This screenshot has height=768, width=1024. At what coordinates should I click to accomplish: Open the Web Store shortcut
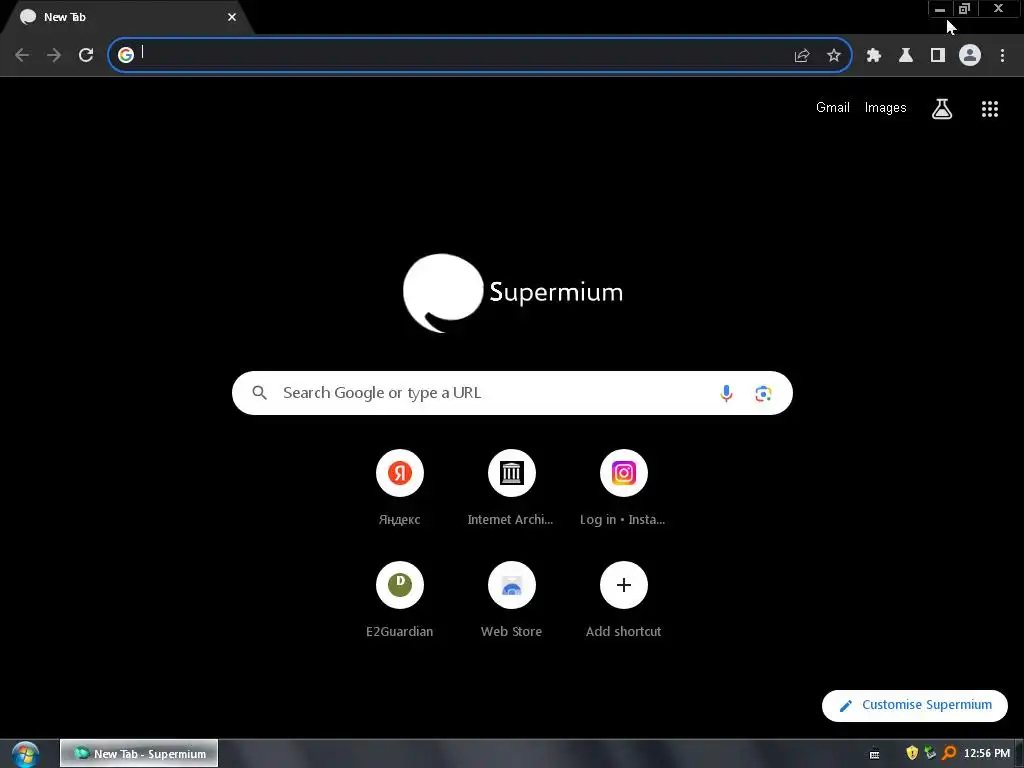pos(511,600)
